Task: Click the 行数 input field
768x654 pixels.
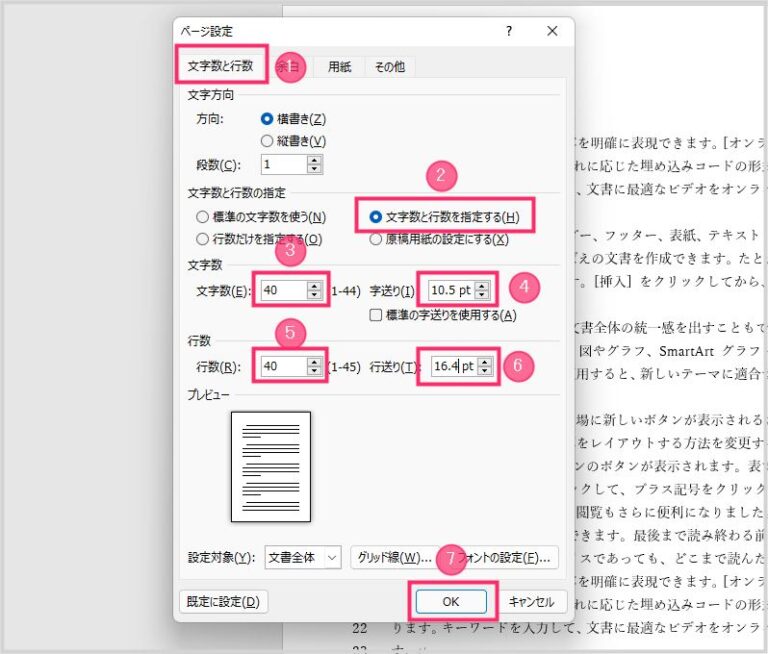Action: tap(284, 366)
